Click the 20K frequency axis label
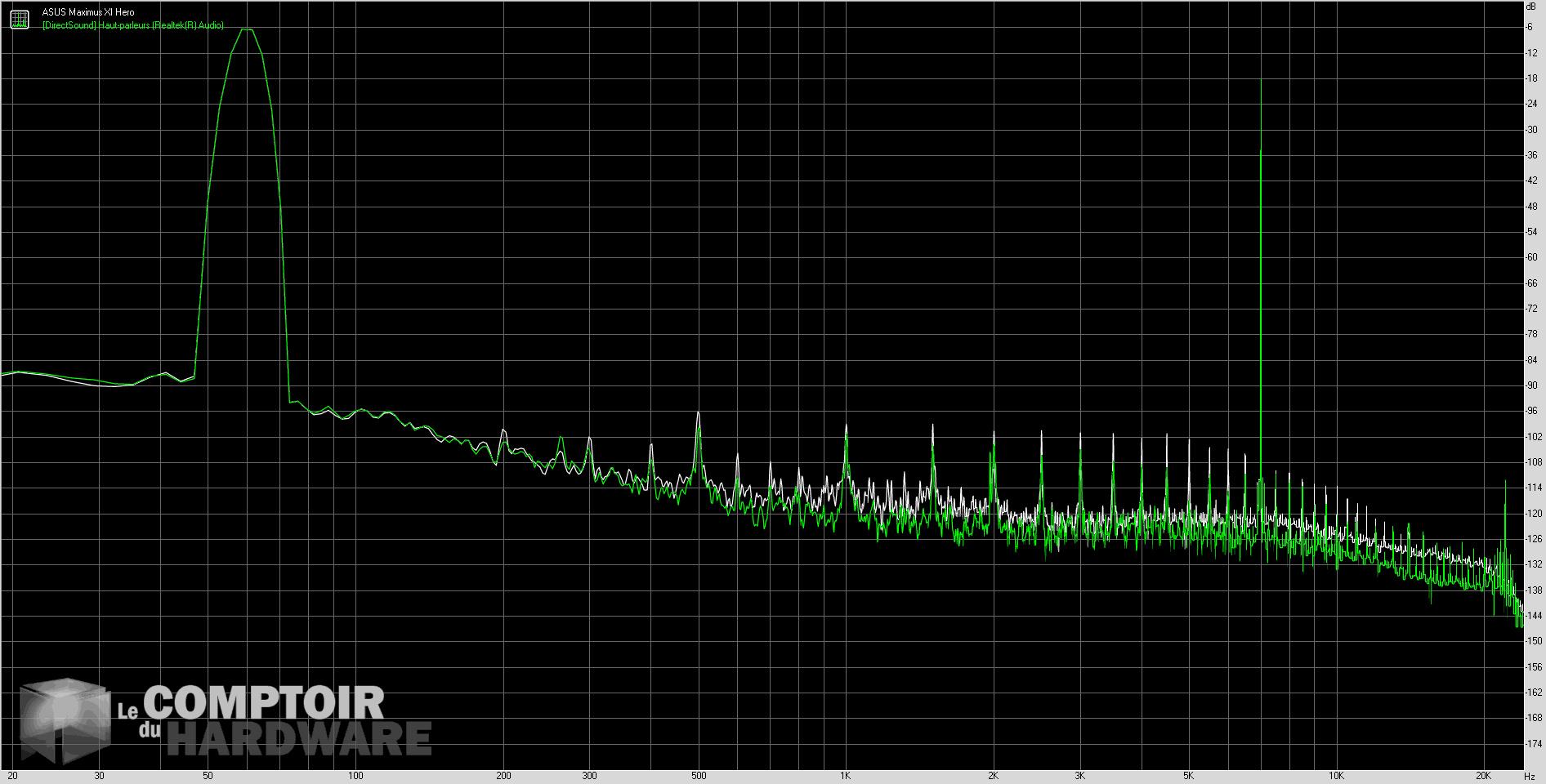 pyautogui.click(x=1484, y=775)
